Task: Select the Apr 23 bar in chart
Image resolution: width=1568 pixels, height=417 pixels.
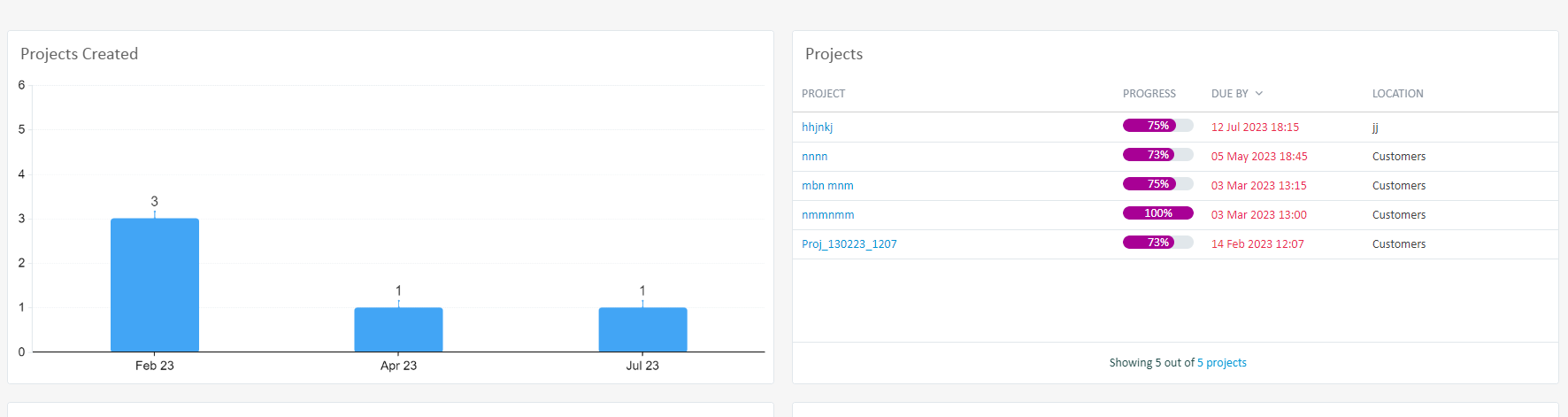Action: (398, 329)
